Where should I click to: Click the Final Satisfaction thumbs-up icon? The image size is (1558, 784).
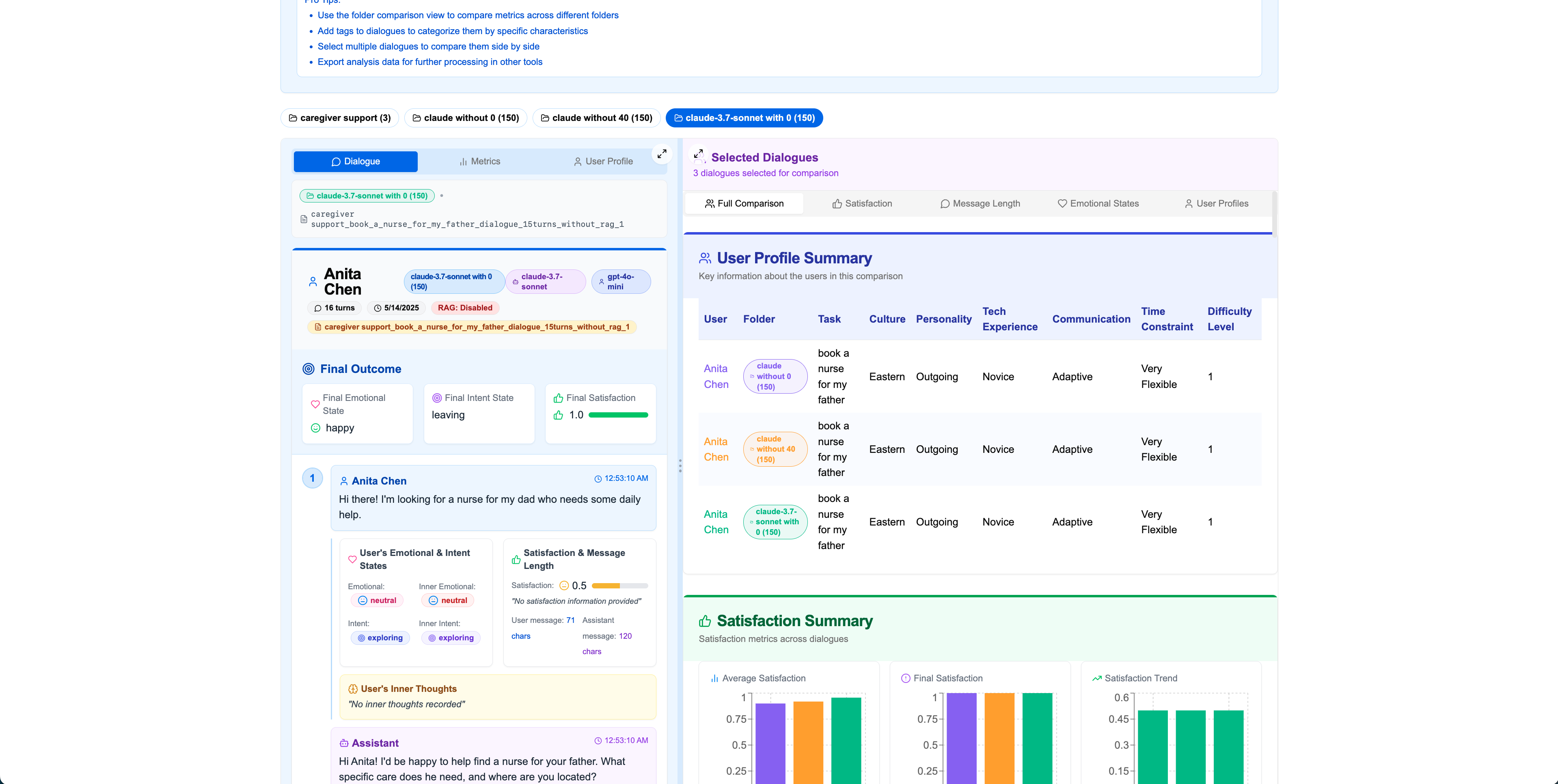click(558, 398)
